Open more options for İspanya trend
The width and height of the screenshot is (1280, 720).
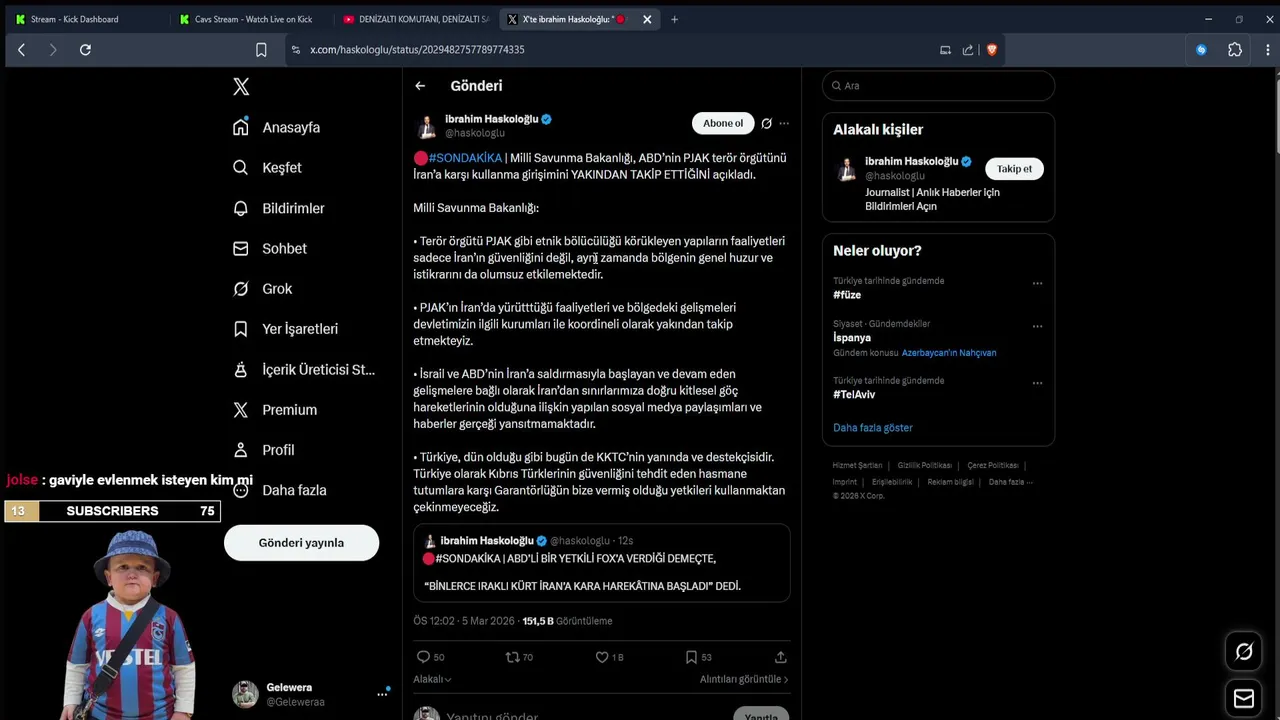tap(1037, 326)
